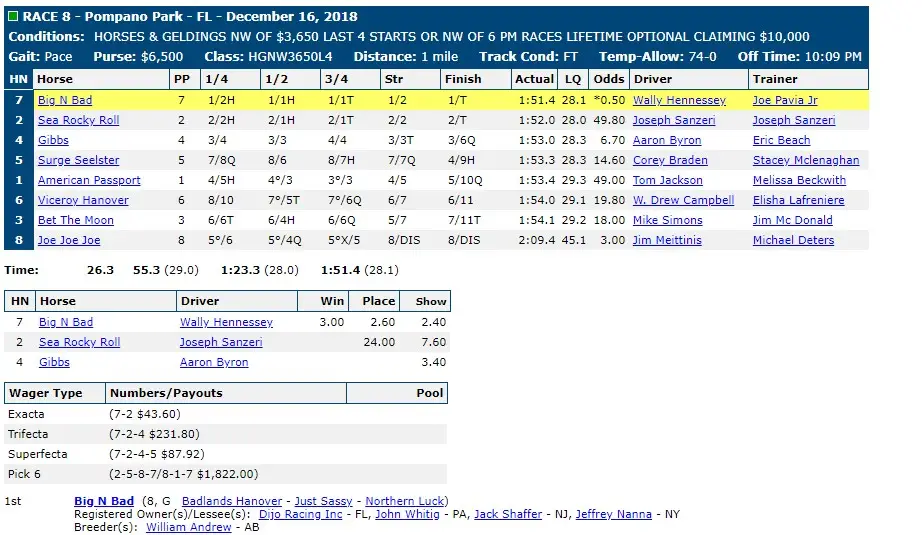Open the Big N Bad horse link in results table
Screen dimensions: 922x535
click(65, 100)
